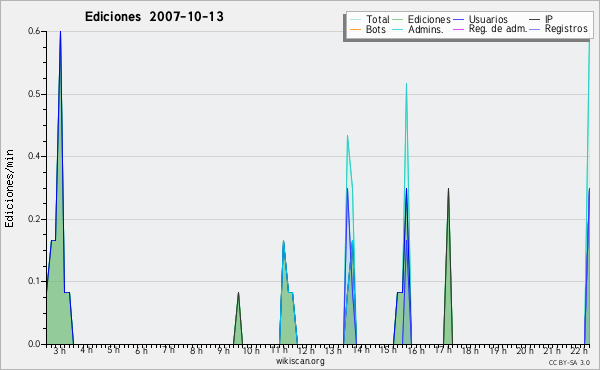Image resolution: width=600 pixels, height=370 pixels.
Task: Click the "Total" legend label
Action: [378, 19]
